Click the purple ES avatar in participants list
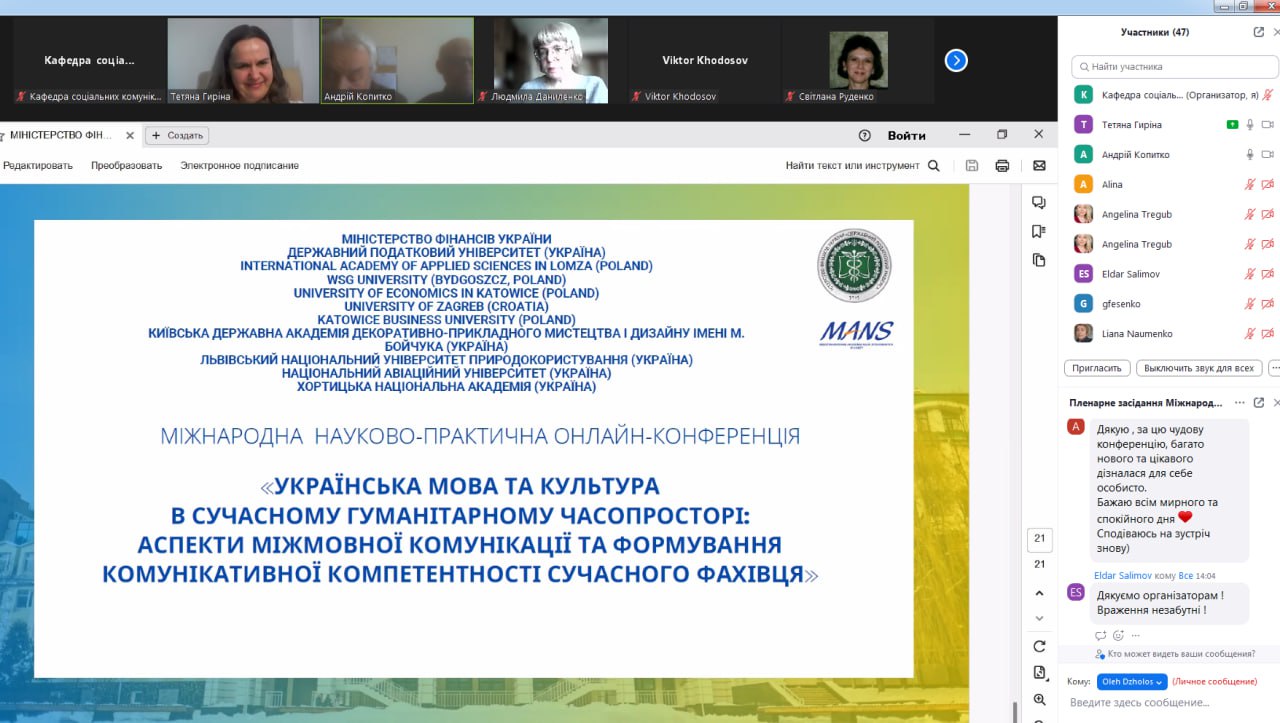 point(1083,273)
